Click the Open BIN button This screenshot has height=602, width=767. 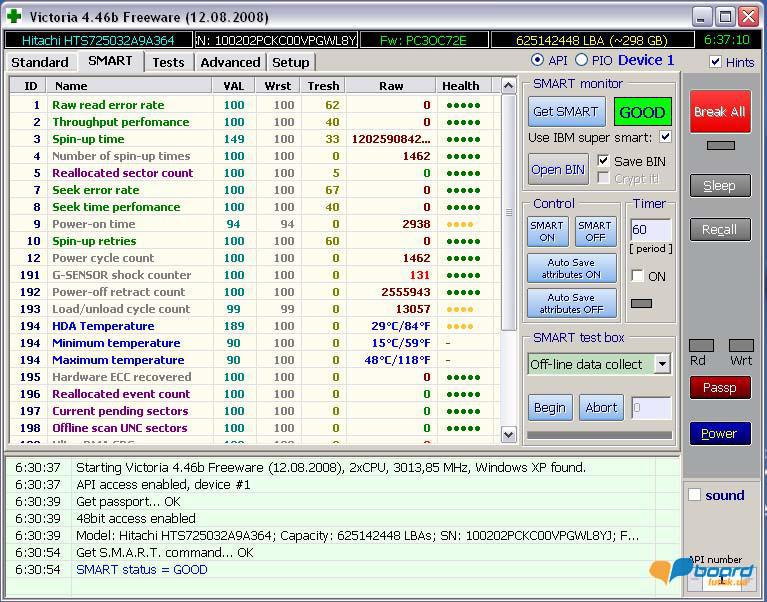pos(558,169)
